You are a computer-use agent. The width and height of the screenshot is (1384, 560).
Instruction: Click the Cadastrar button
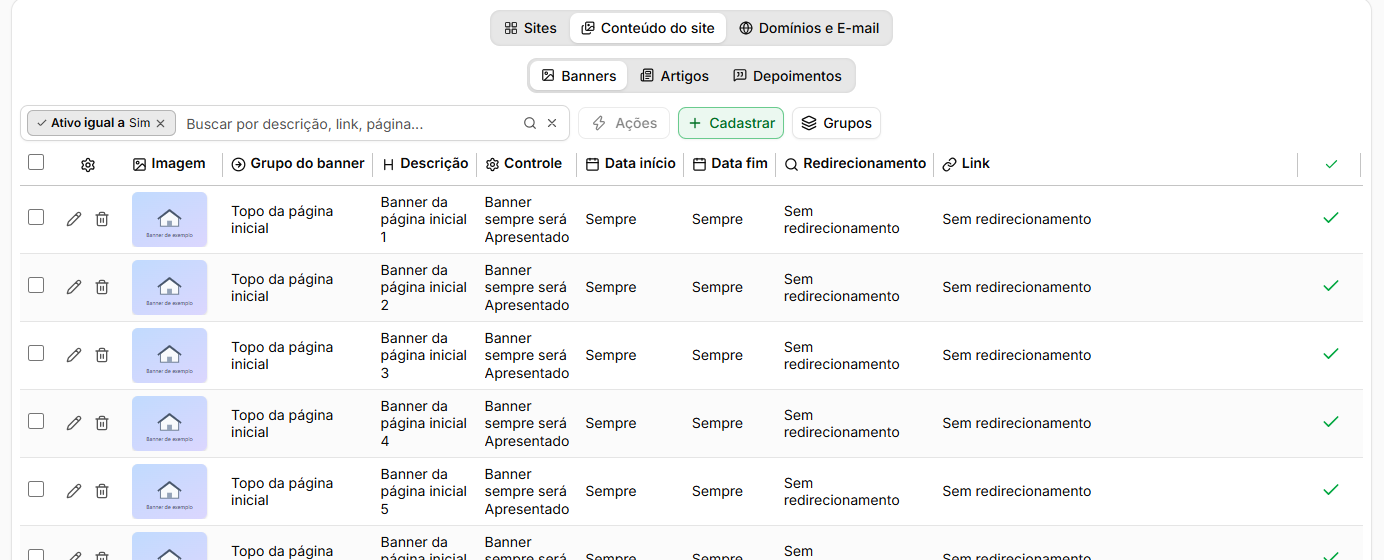[x=731, y=123]
